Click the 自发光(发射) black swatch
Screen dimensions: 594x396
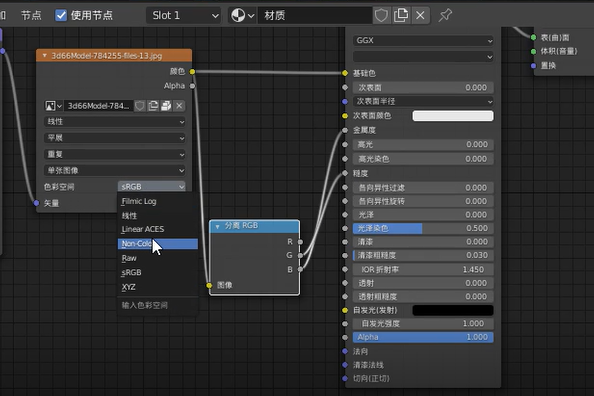(x=453, y=310)
